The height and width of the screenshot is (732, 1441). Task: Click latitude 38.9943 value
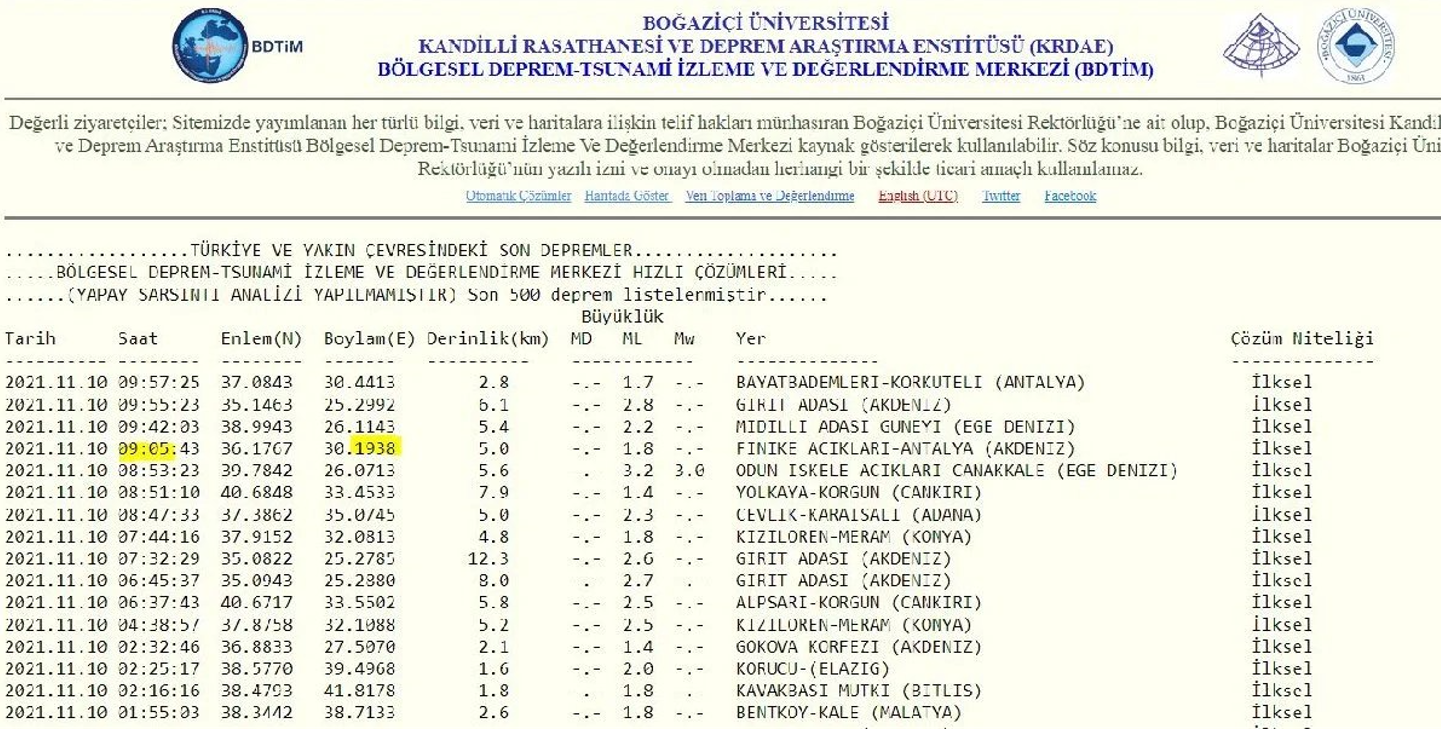pyautogui.click(x=256, y=426)
